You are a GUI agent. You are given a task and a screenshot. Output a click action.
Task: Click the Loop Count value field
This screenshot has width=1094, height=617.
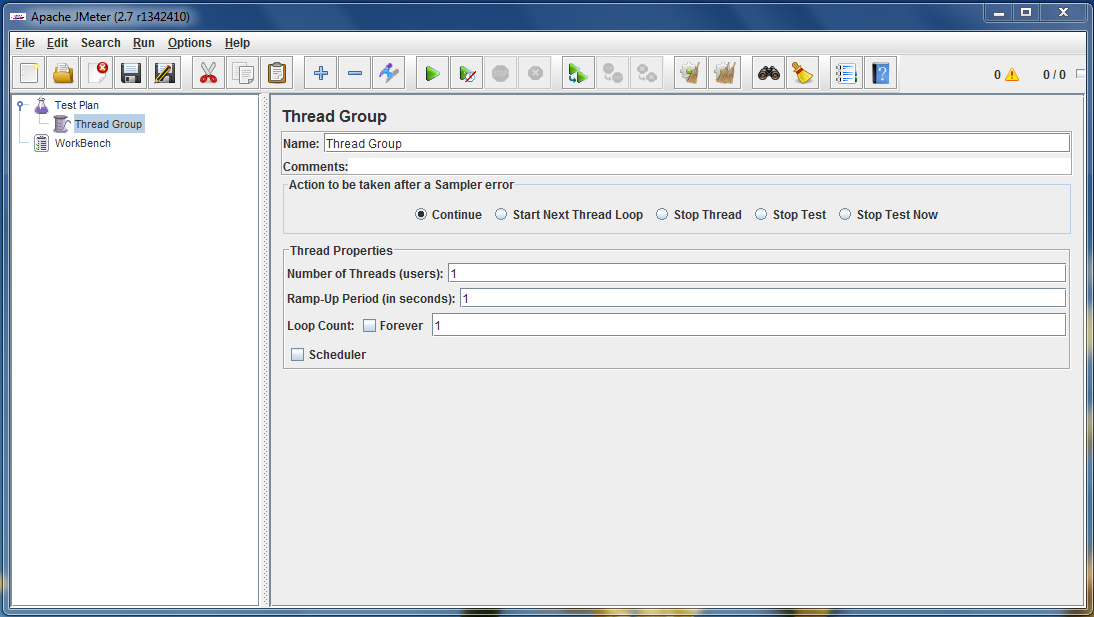749,325
